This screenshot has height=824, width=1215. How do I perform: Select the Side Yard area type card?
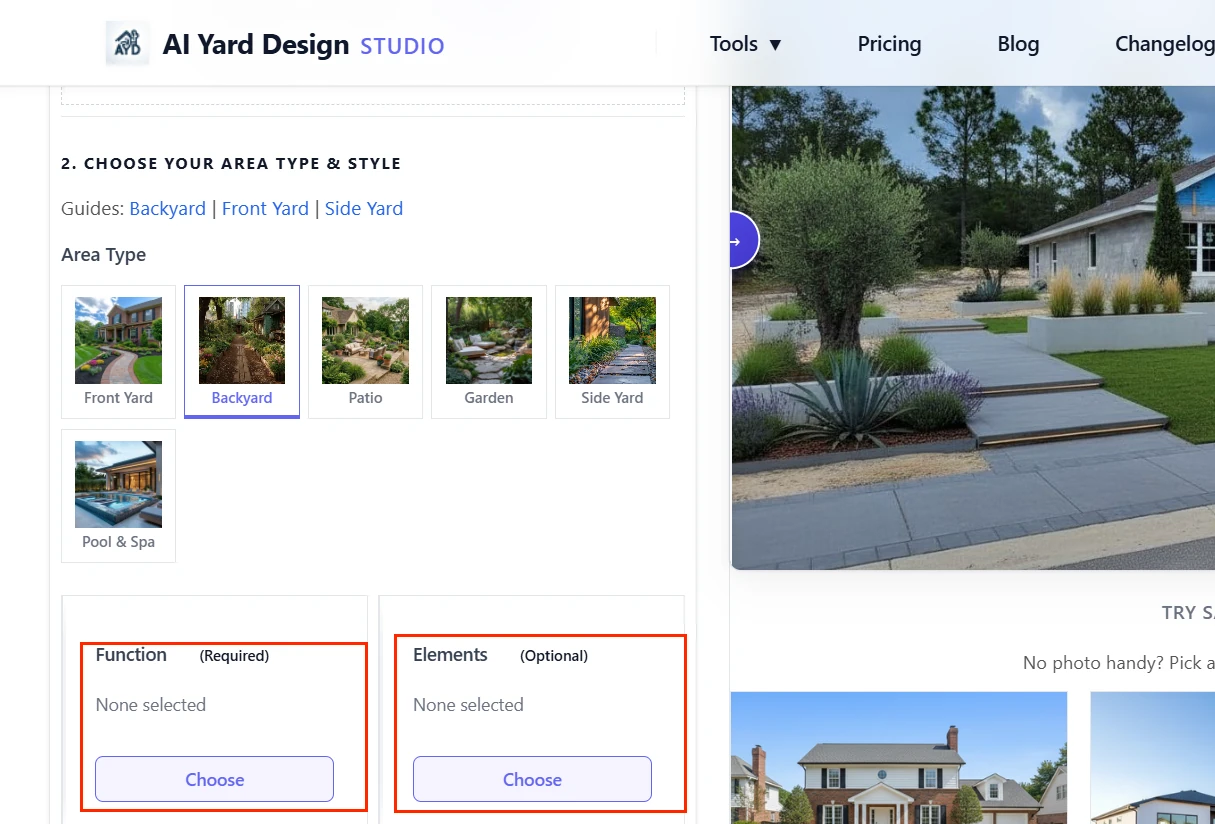(x=612, y=352)
